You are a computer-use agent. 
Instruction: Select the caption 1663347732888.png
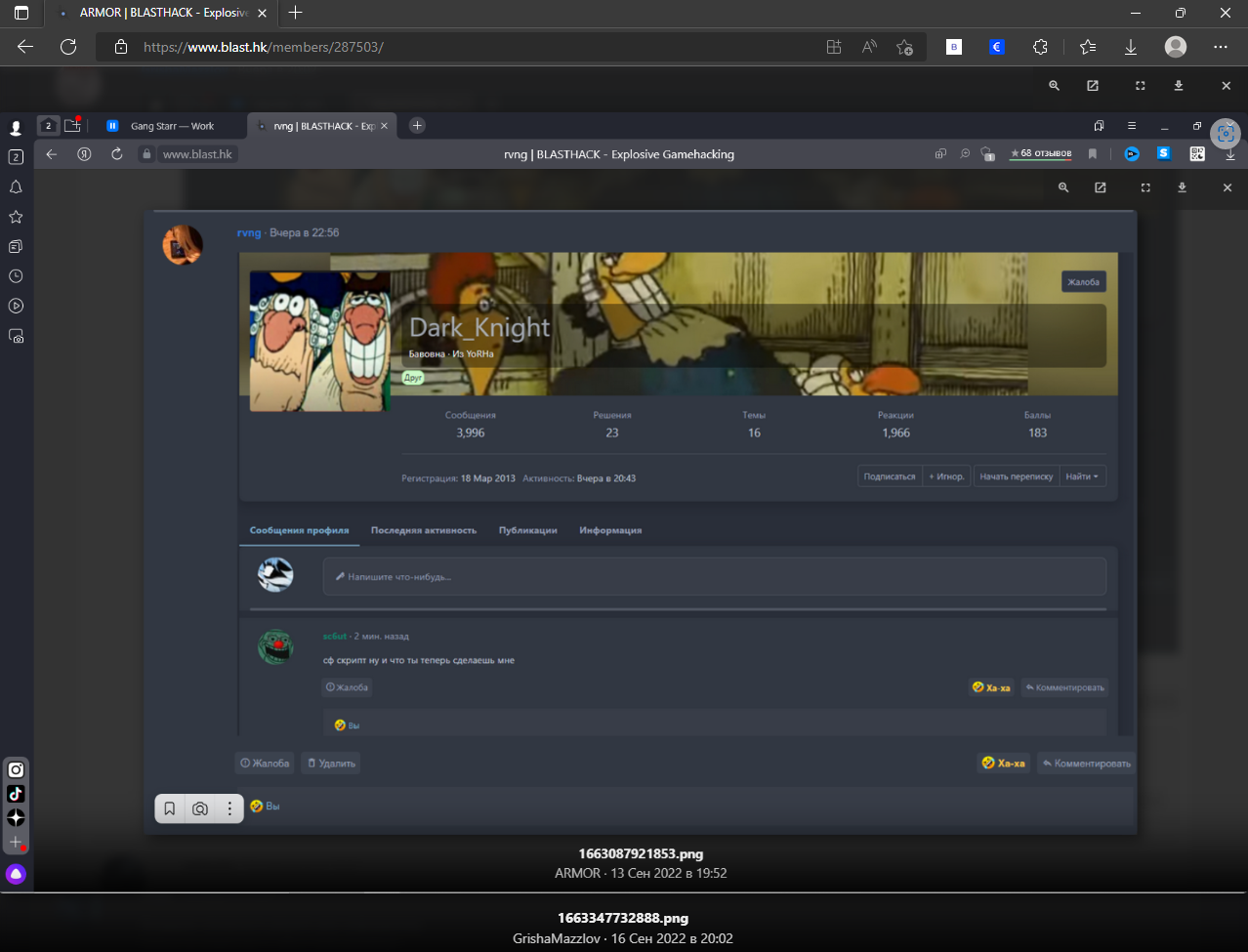tap(623, 919)
